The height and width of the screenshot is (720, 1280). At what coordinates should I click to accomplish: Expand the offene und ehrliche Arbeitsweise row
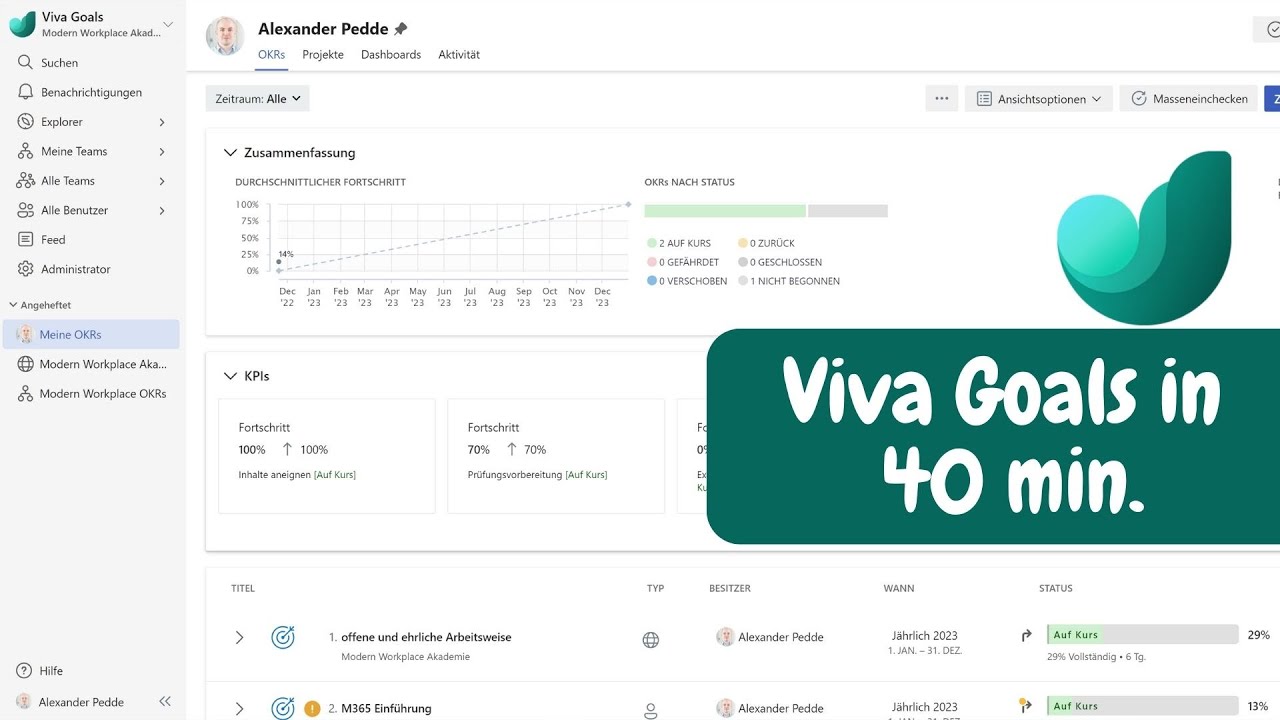click(x=239, y=637)
